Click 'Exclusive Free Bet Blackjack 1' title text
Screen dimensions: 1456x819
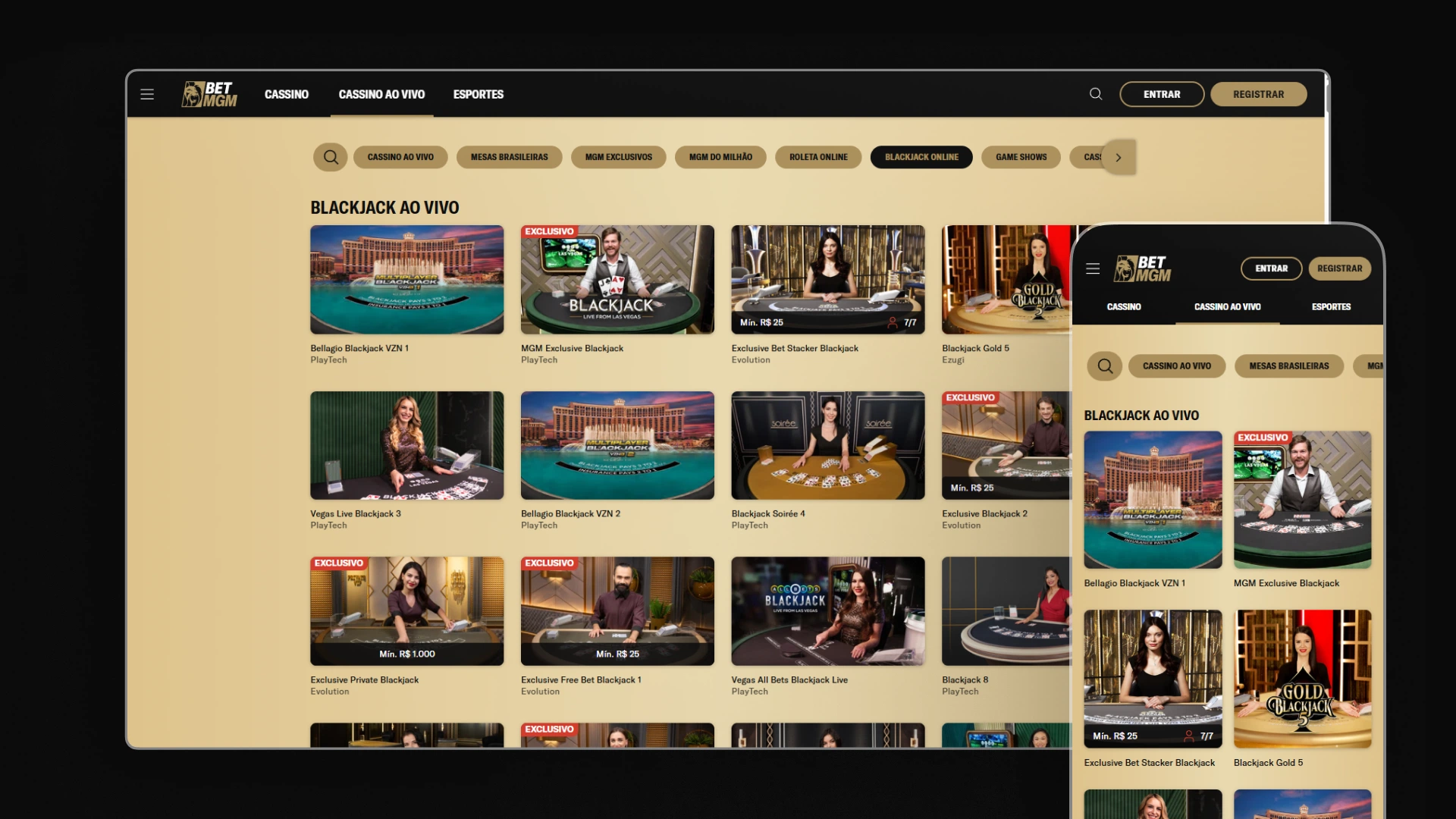[581, 679]
